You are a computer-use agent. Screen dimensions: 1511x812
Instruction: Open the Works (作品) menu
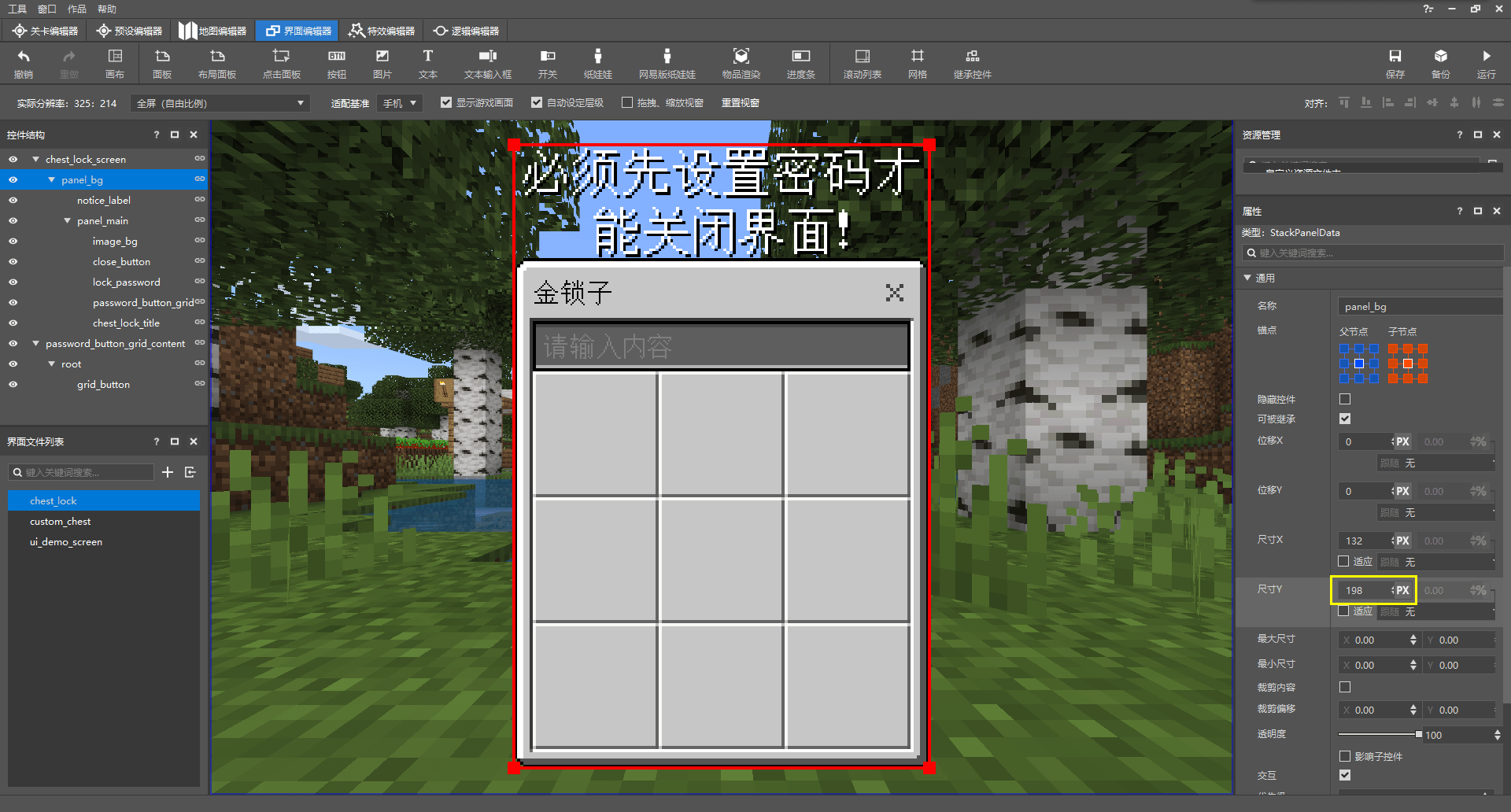pos(77,9)
